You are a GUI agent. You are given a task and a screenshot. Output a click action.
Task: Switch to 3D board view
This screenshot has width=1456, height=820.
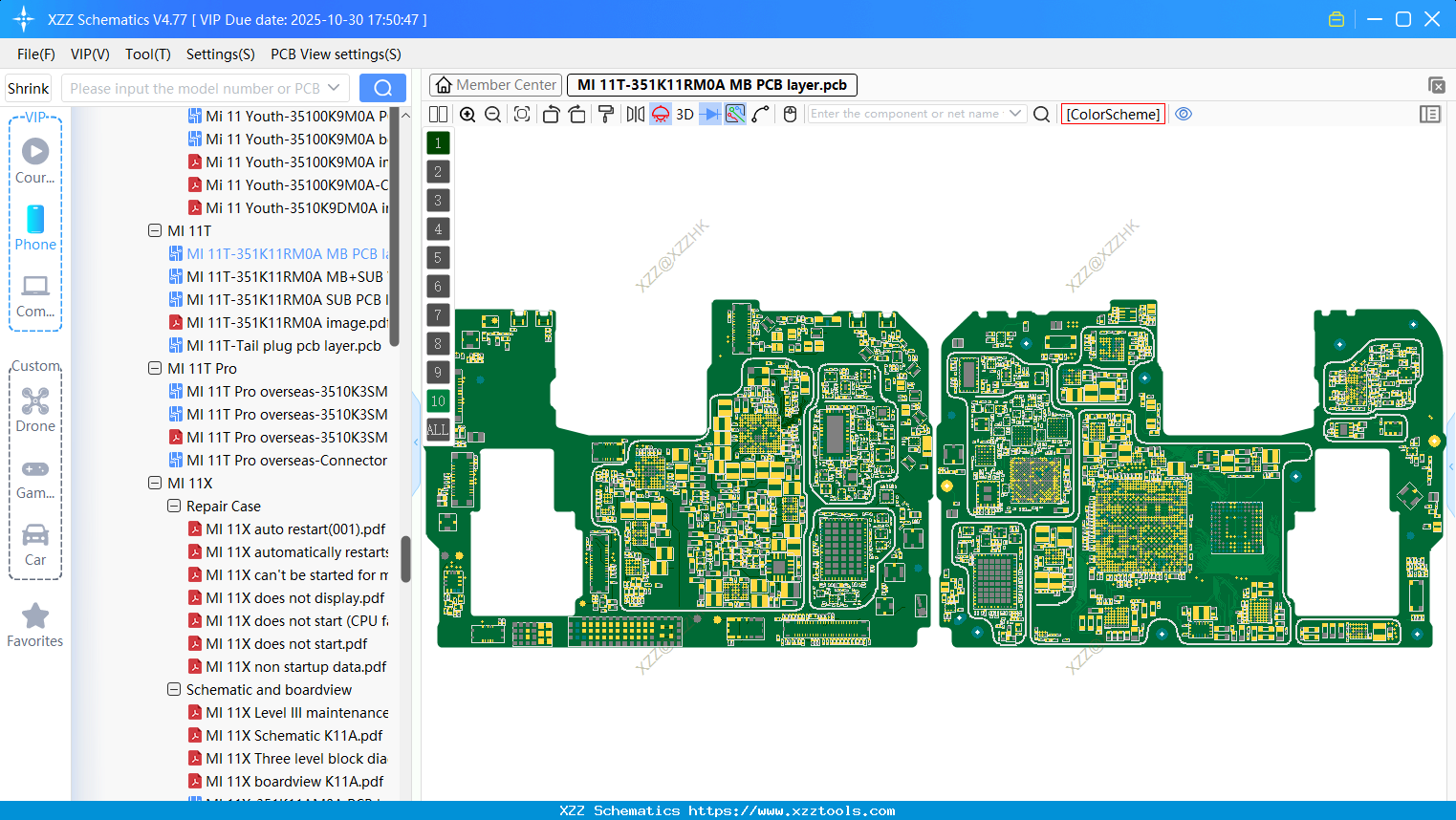point(685,114)
